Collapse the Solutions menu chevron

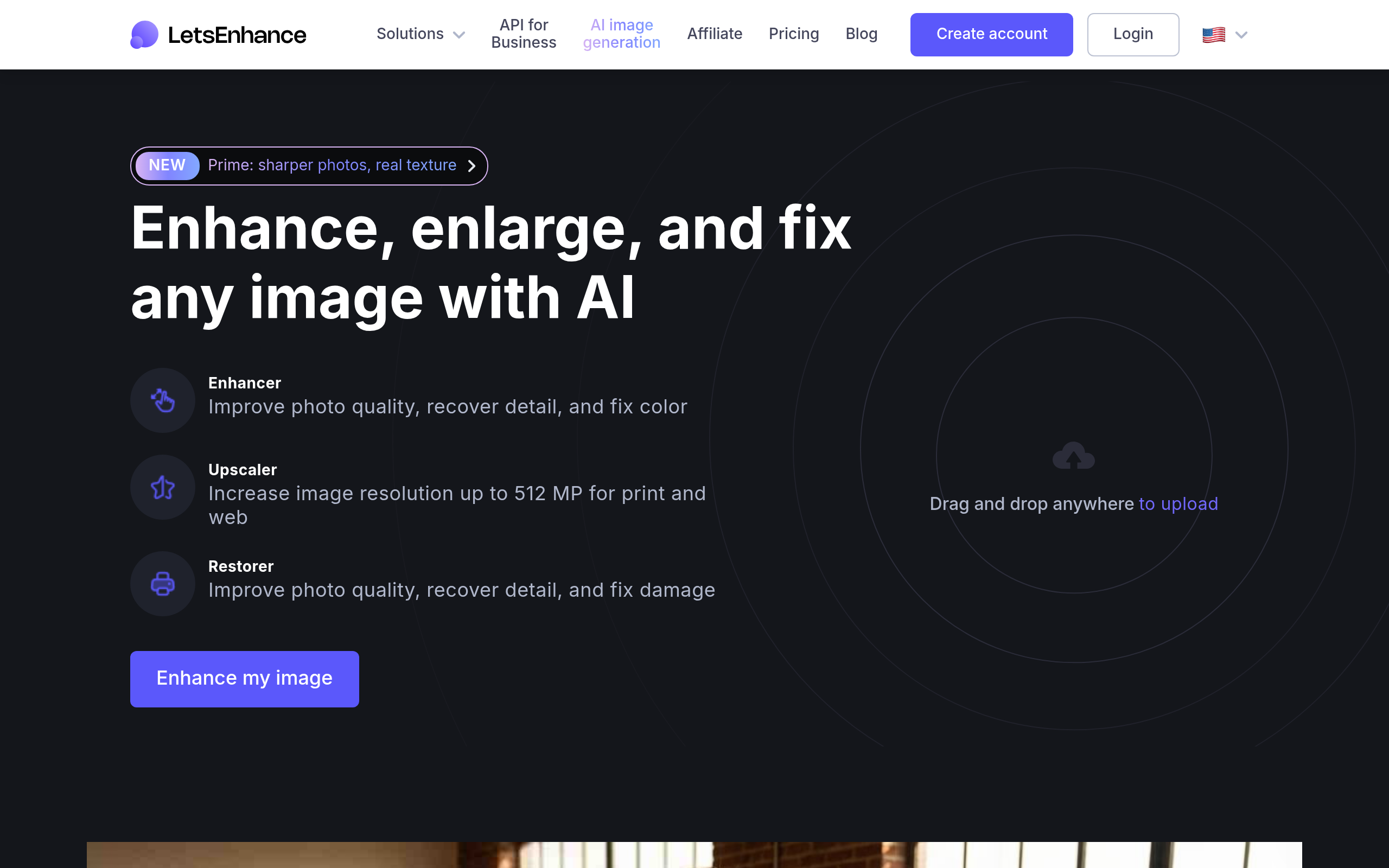pyautogui.click(x=459, y=35)
